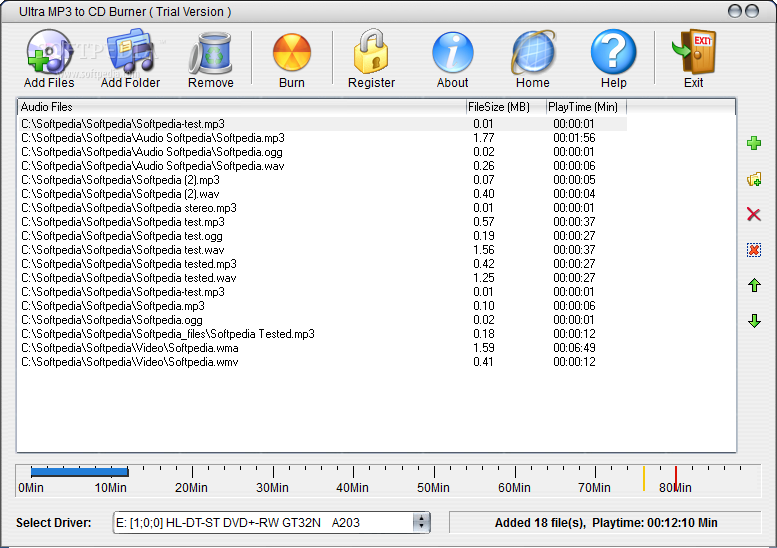This screenshot has width=777, height=548.
Task: Click the red X remove side icon
Action: point(754,214)
